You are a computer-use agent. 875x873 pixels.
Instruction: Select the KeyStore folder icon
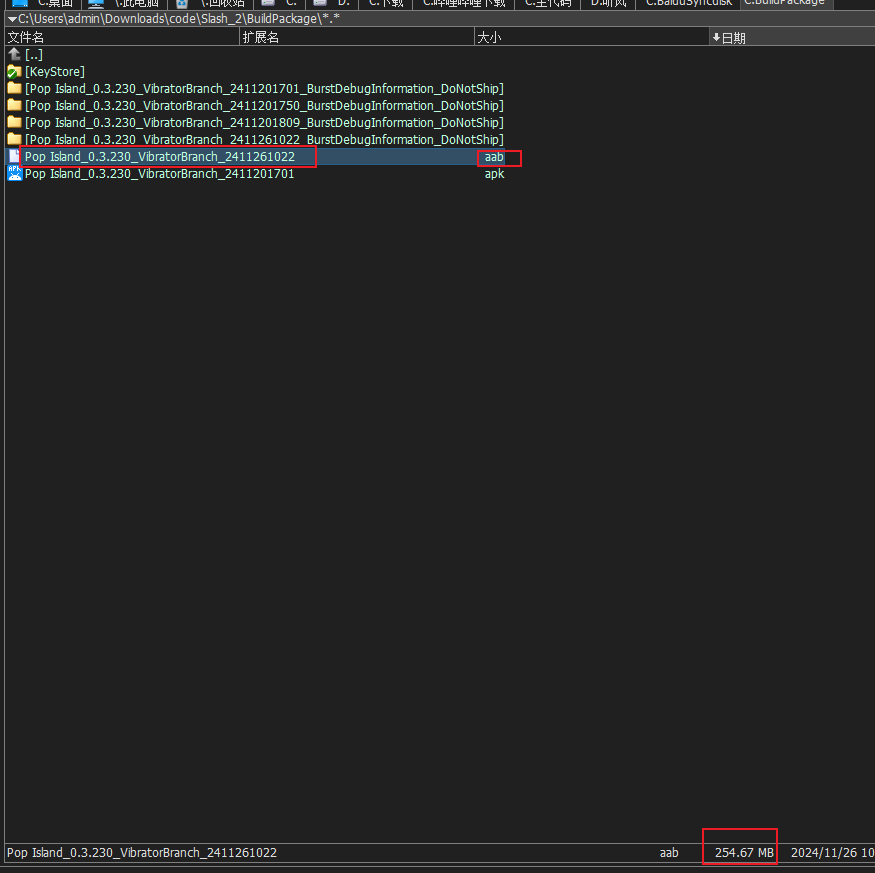[x=15, y=71]
